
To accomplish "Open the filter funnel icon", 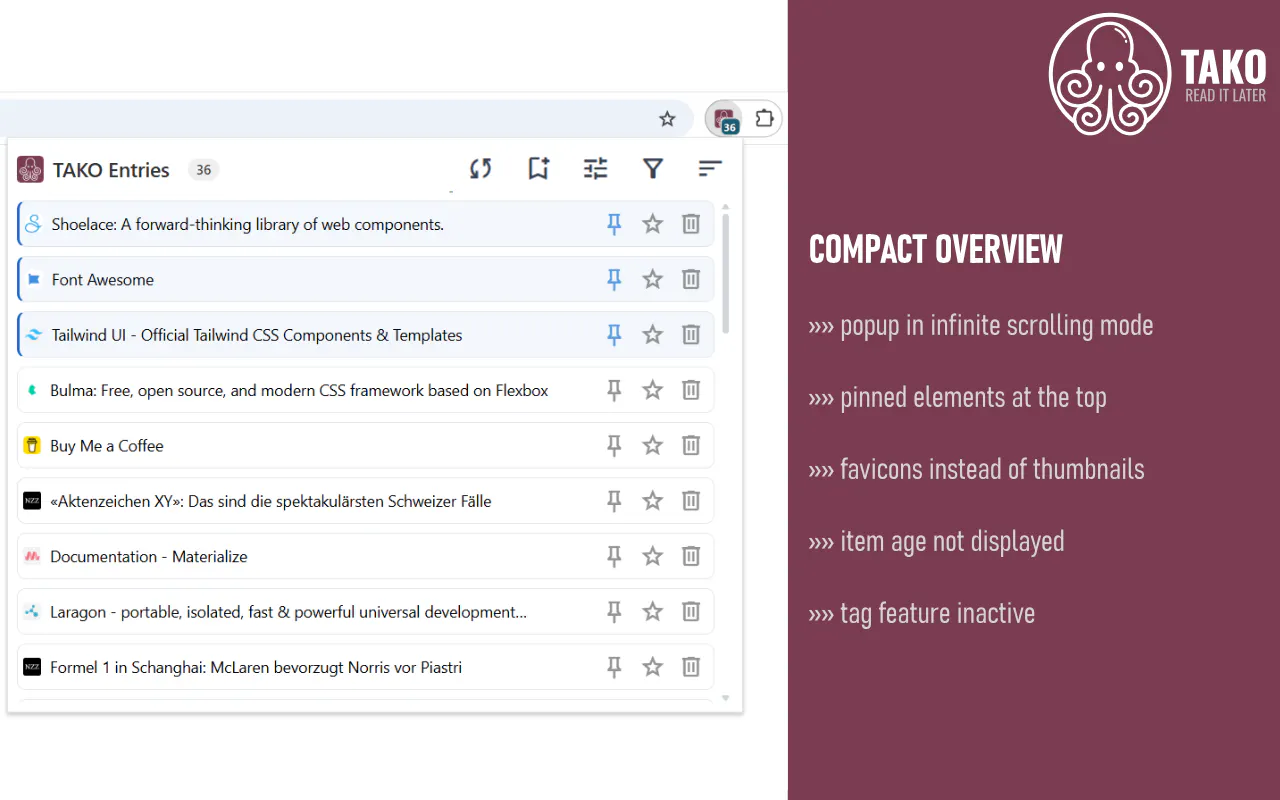I will [x=653, y=169].
